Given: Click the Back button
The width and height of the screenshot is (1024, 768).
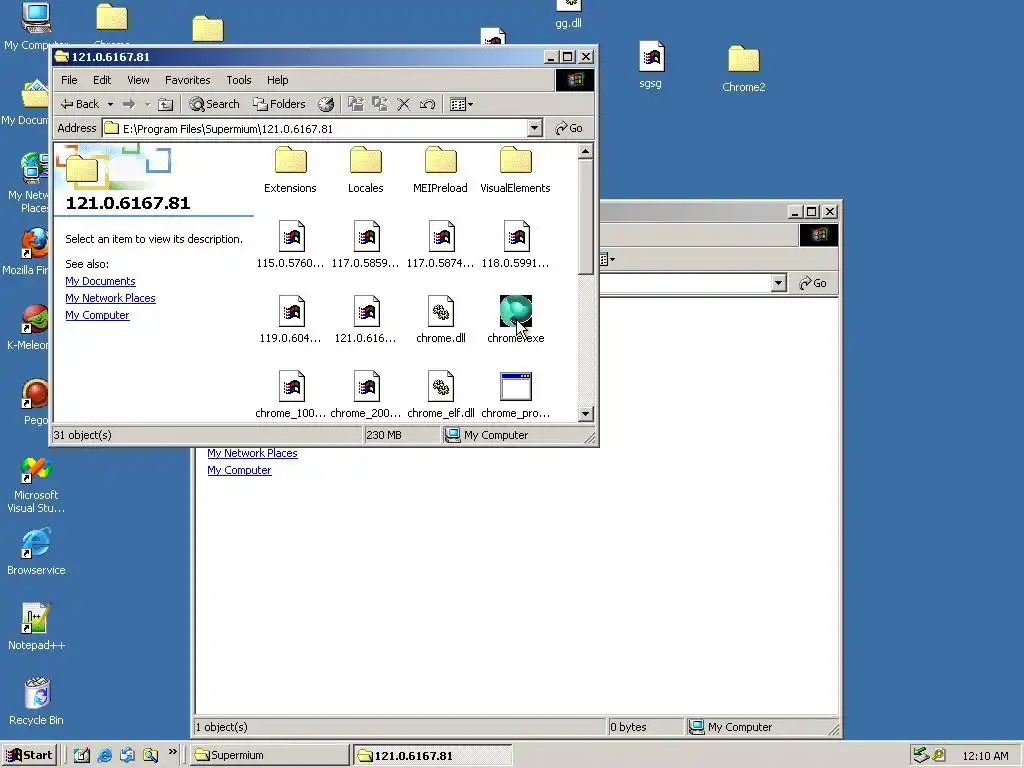Looking at the screenshot, I should (80, 104).
